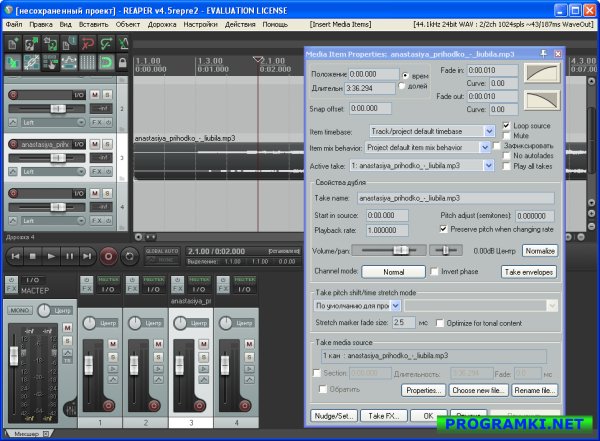600x441 pixels.
Task: Click the Pause transport button
Action: [69, 256]
